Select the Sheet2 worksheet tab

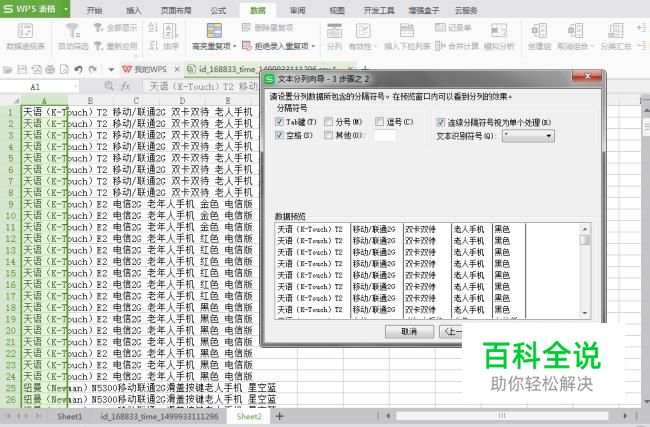click(x=249, y=416)
